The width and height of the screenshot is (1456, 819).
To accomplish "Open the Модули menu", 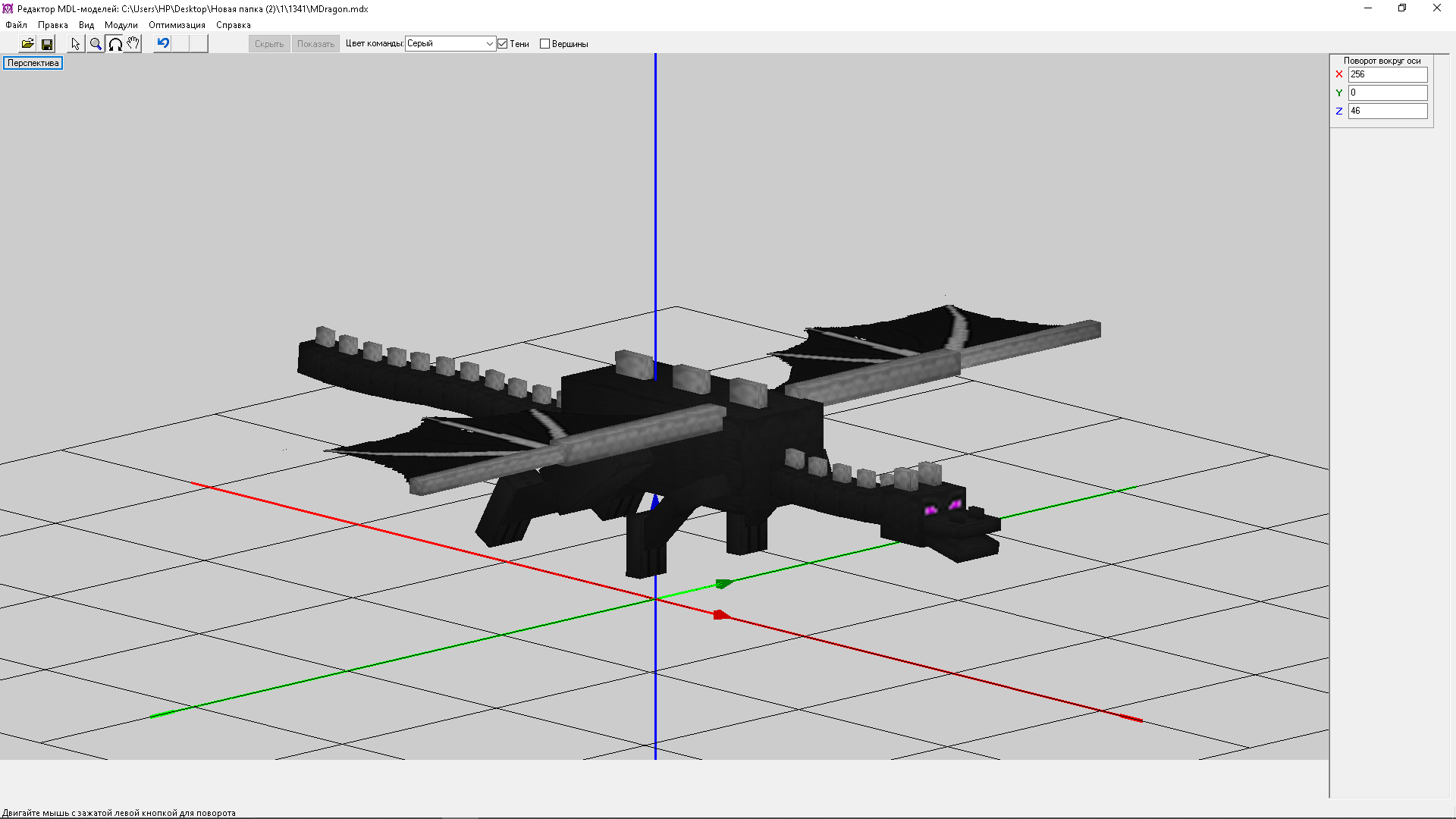I will pyautogui.click(x=121, y=25).
